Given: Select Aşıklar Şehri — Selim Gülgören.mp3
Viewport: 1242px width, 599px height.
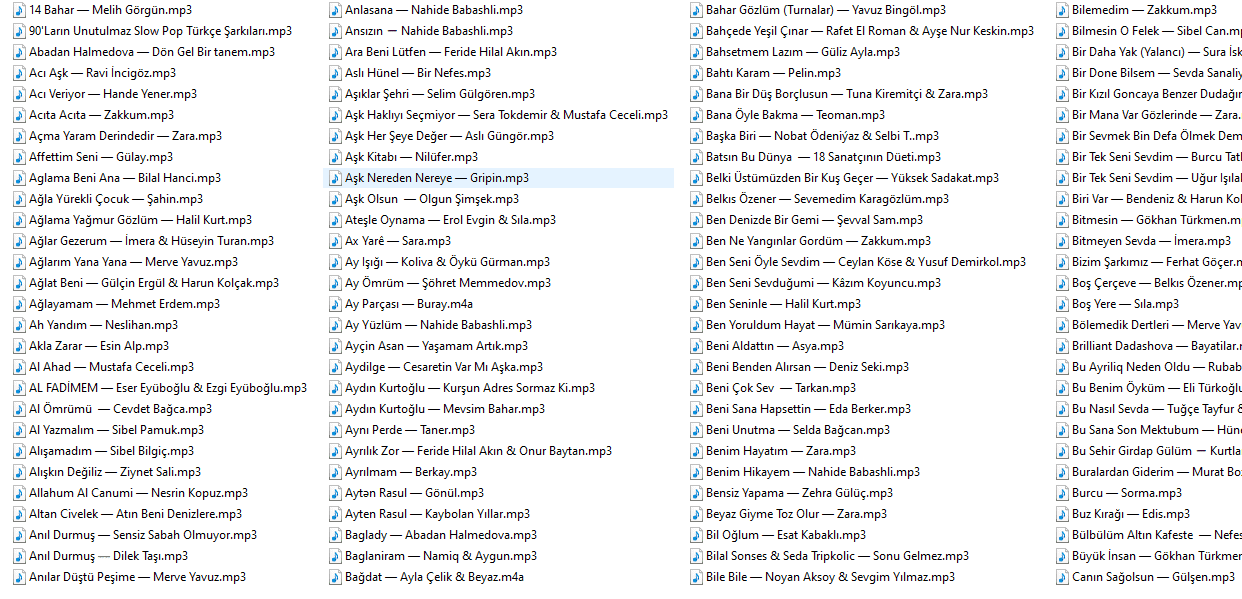Looking at the screenshot, I should click(x=440, y=94).
